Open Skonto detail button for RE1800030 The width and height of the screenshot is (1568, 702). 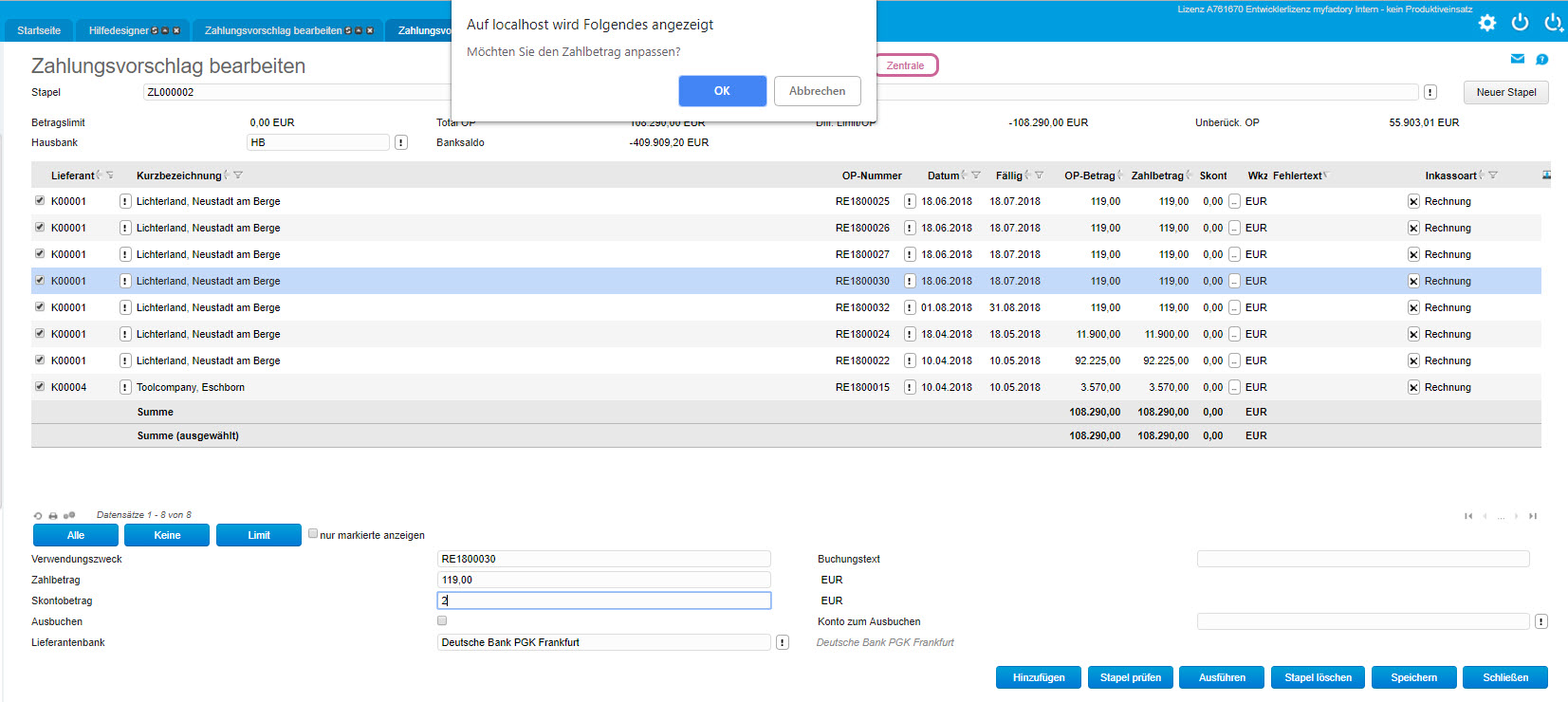pos(1234,281)
